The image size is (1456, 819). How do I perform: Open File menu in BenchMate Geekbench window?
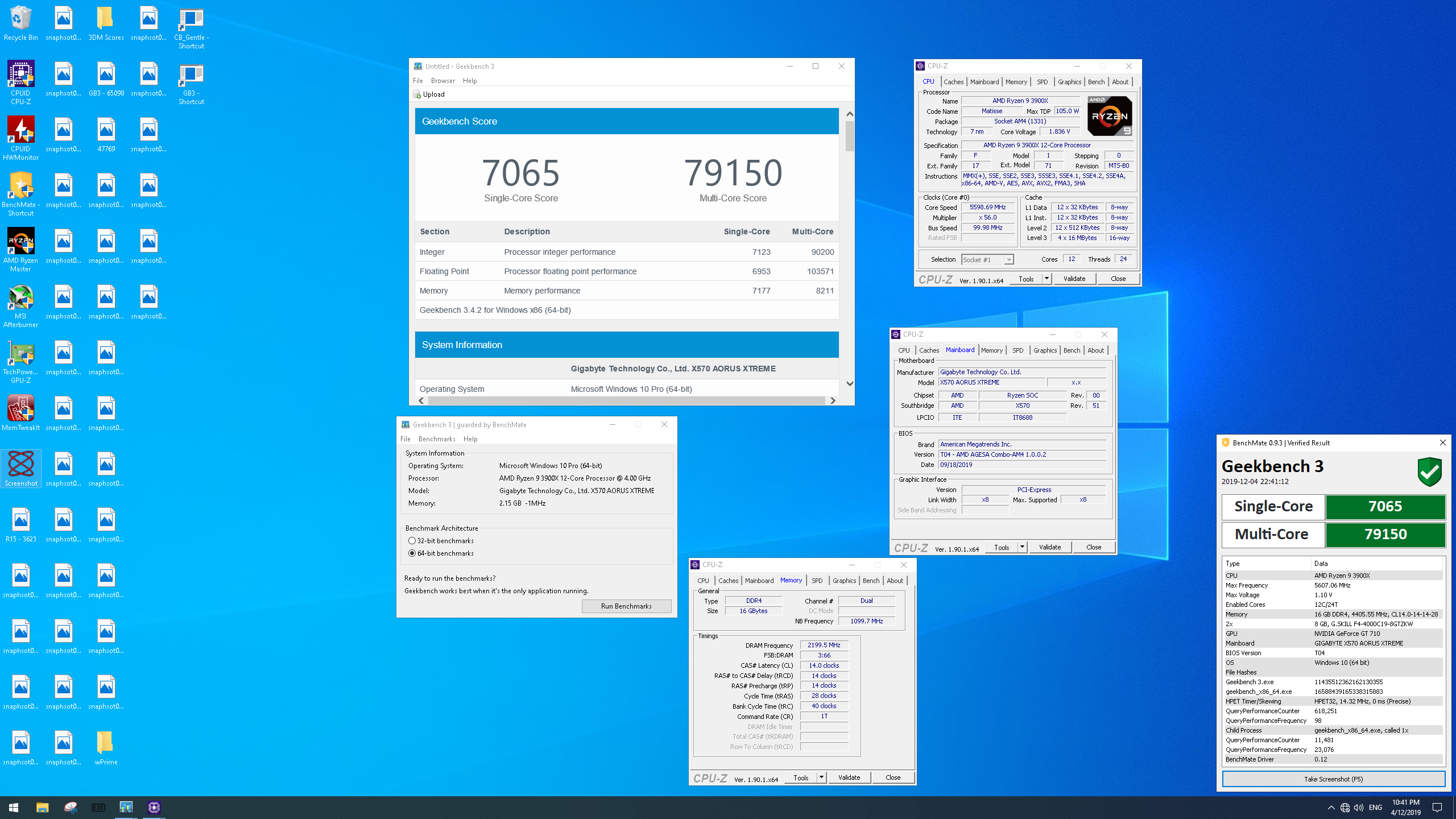click(405, 439)
